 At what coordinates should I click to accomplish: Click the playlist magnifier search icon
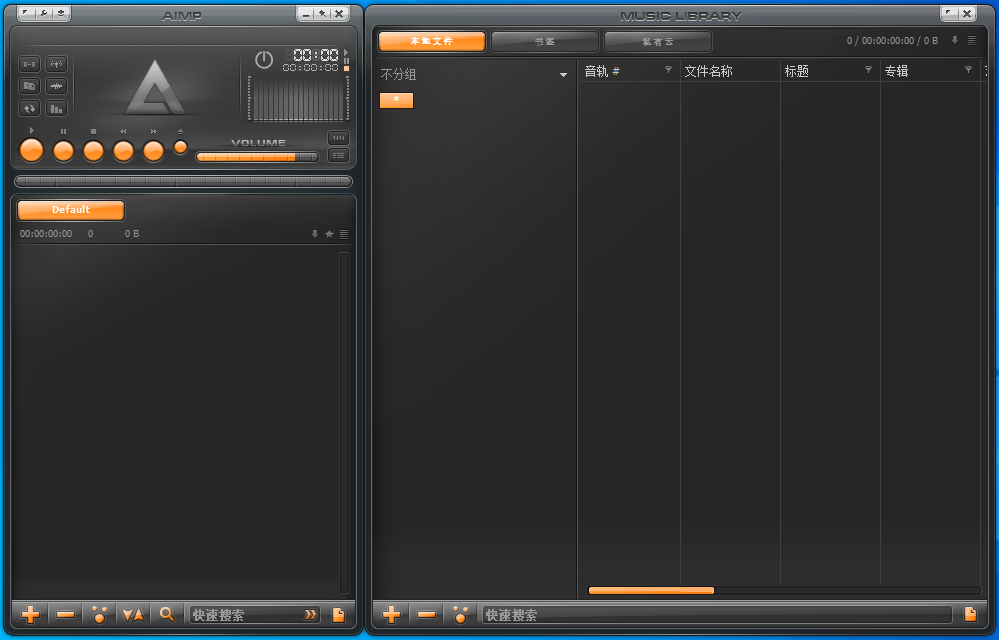167,615
